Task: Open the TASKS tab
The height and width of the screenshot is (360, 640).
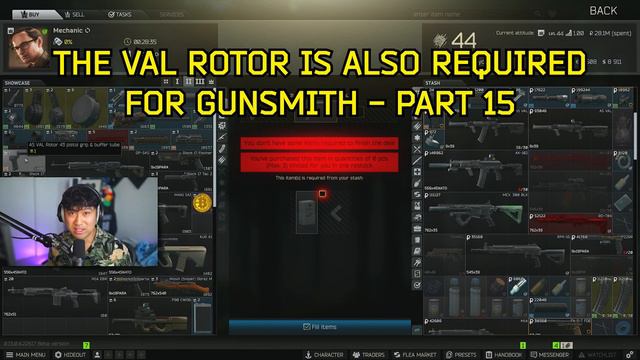Action: (120, 14)
